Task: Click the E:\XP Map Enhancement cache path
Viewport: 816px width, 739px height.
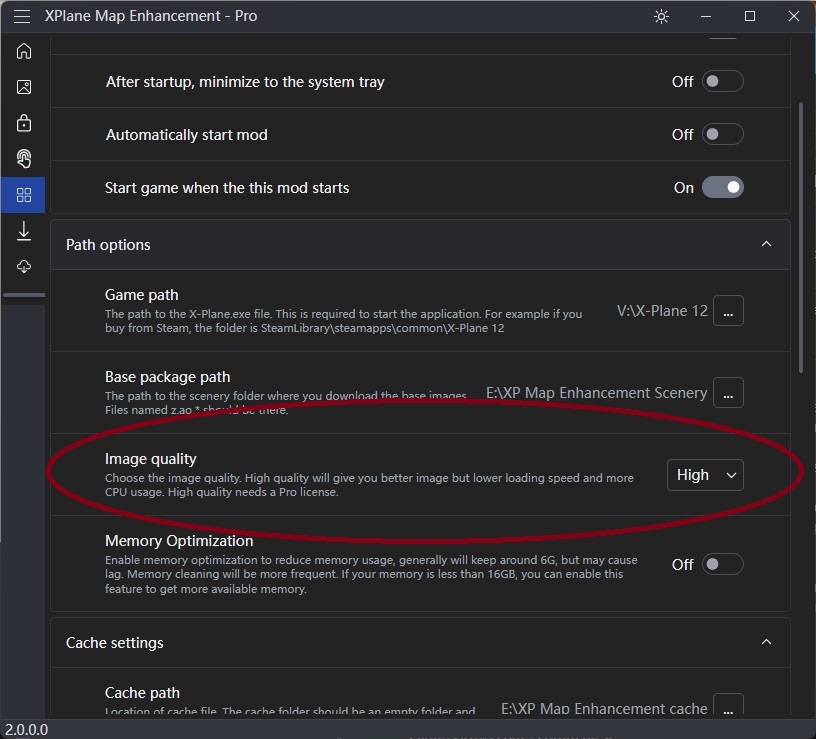Action: pyautogui.click(x=604, y=708)
